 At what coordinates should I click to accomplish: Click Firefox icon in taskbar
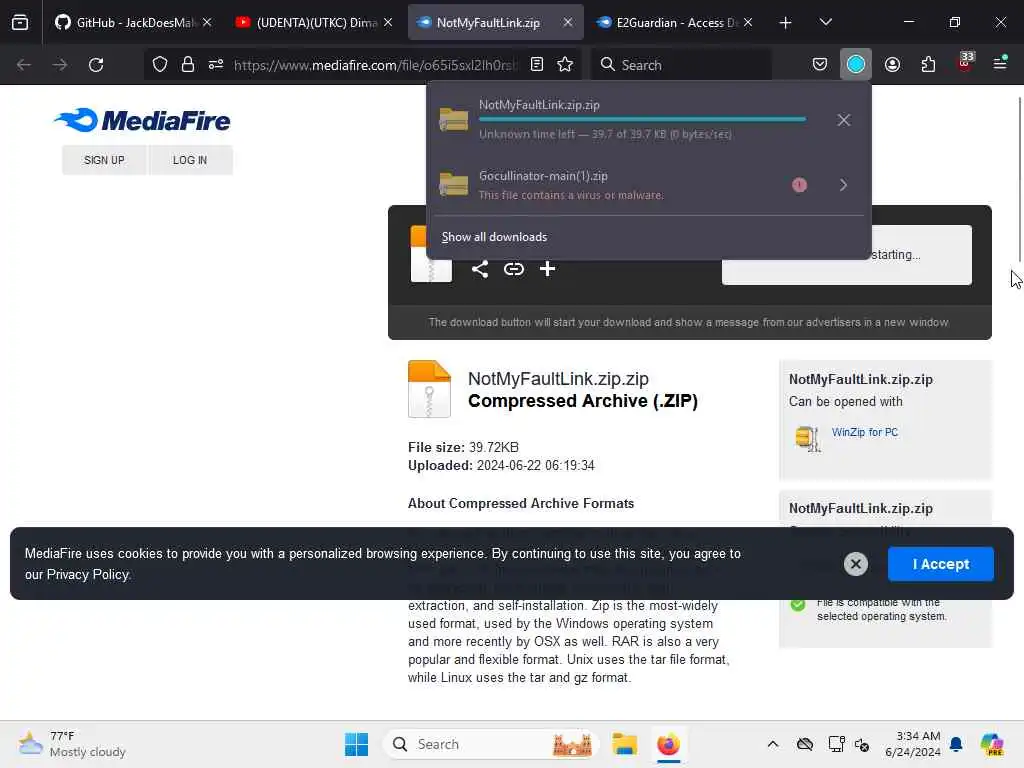pos(668,744)
